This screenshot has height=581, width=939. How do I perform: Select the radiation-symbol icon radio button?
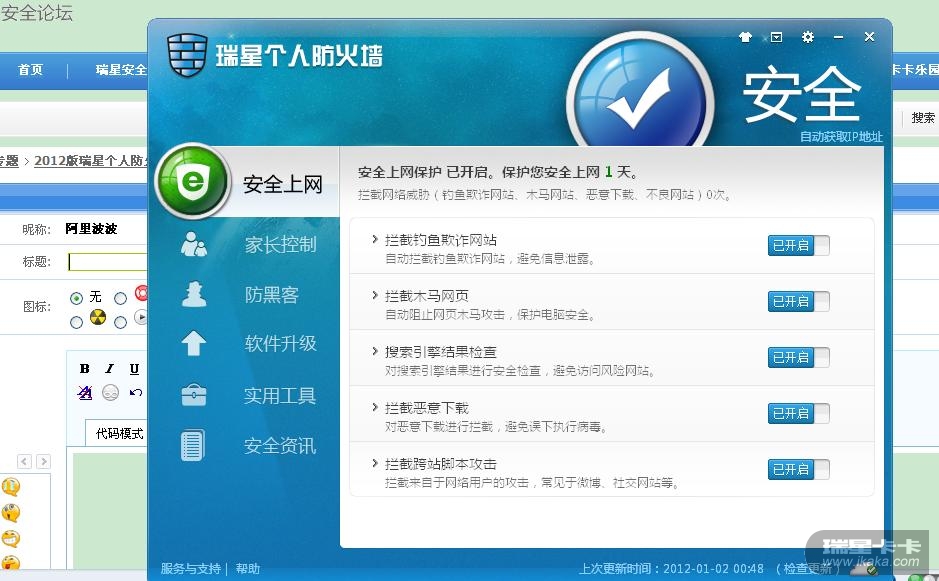(76, 322)
